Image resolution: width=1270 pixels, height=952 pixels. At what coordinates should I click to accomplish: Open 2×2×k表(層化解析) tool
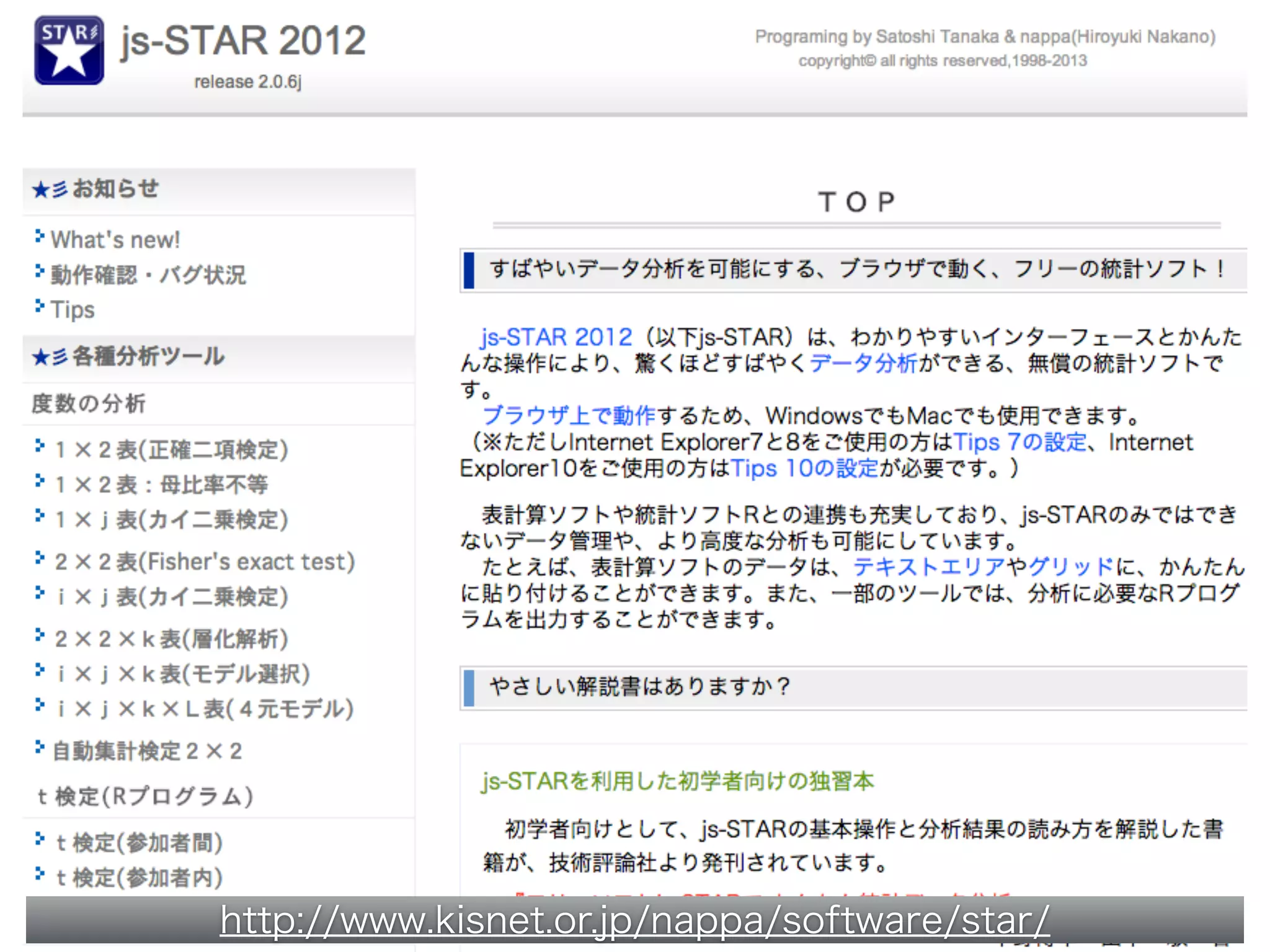tap(171, 638)
